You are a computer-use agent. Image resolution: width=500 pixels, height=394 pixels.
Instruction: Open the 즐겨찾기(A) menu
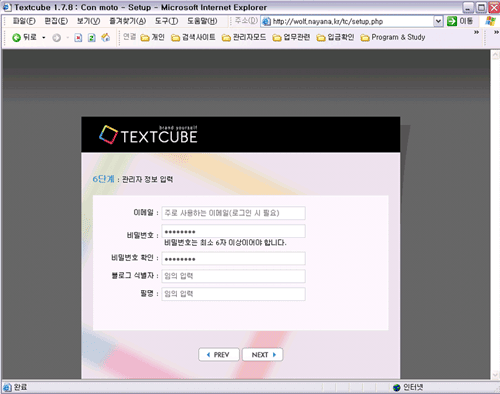click(128, 21)
